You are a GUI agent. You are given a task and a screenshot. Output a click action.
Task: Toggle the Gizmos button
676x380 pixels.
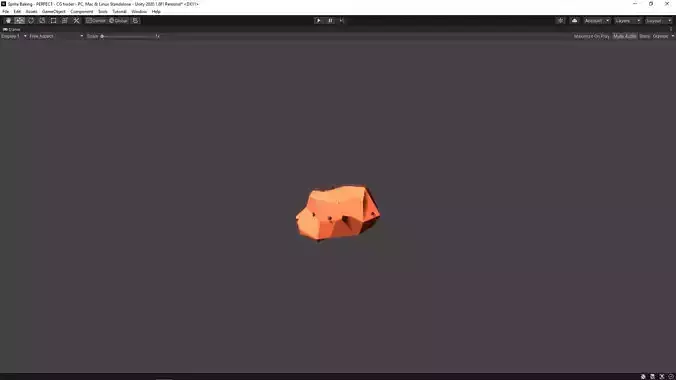click(x=660, y=36)
